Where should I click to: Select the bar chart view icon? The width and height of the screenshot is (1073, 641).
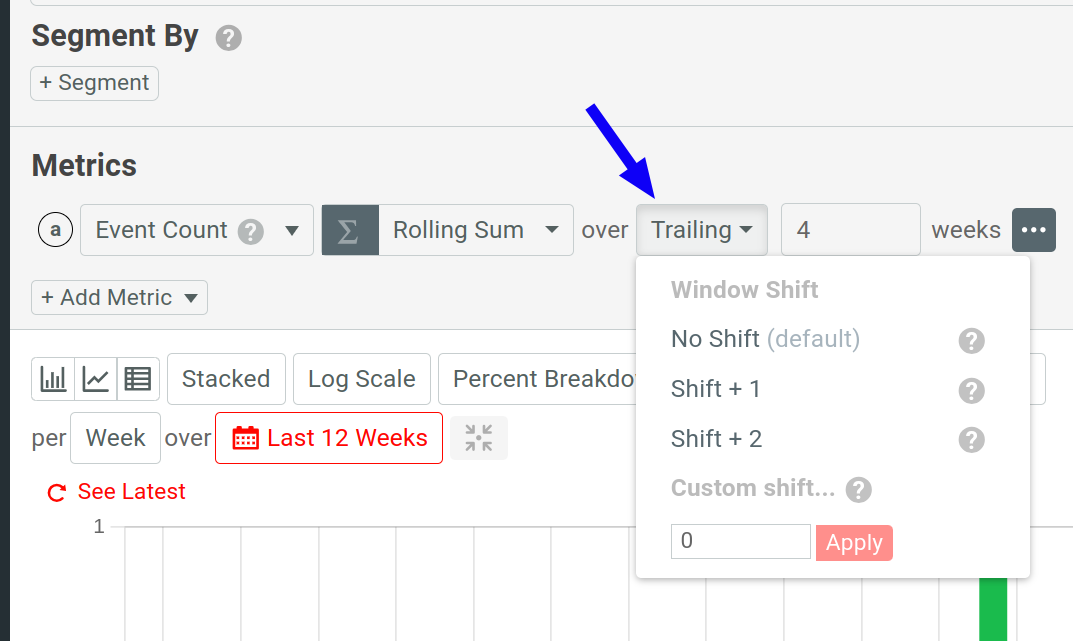click(x=52, y=378)
